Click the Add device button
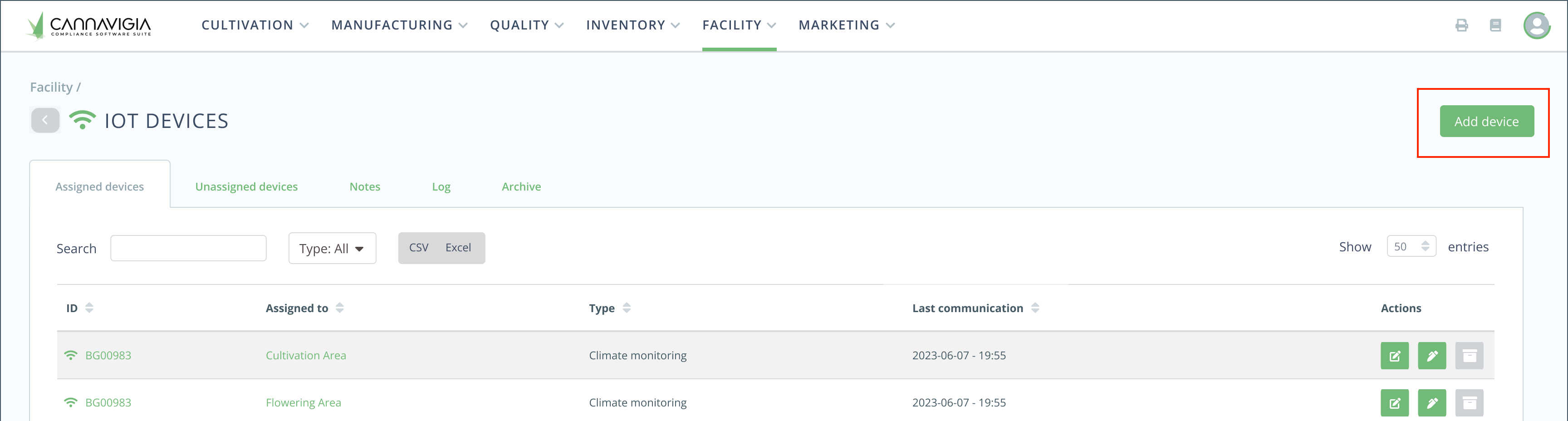The image size is (1568, 421). click(x=1486, y=122)
